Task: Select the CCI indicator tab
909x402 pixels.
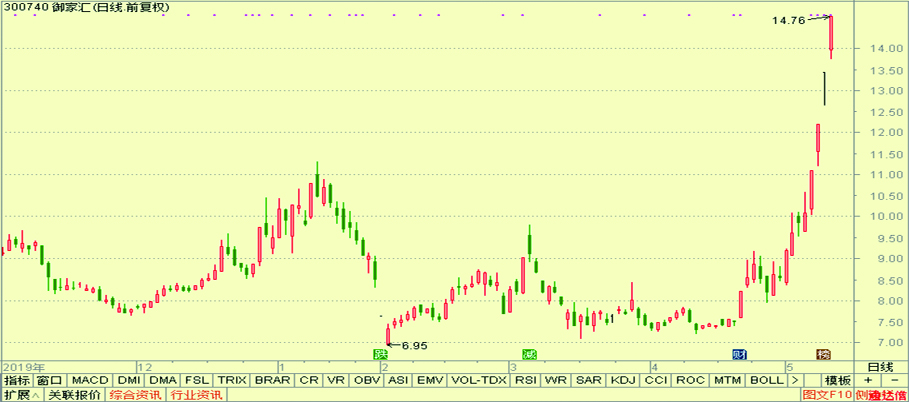Action: (x=657, y=381)
